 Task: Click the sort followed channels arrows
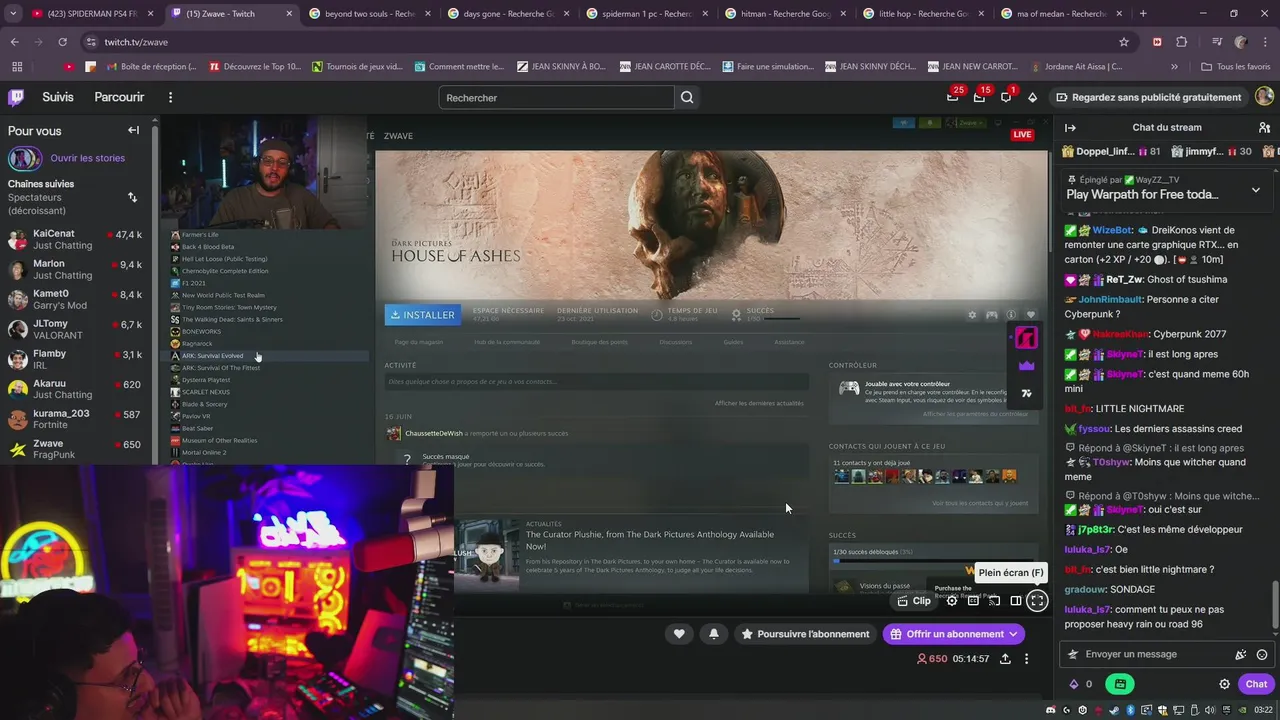click(x=132, y=197)
